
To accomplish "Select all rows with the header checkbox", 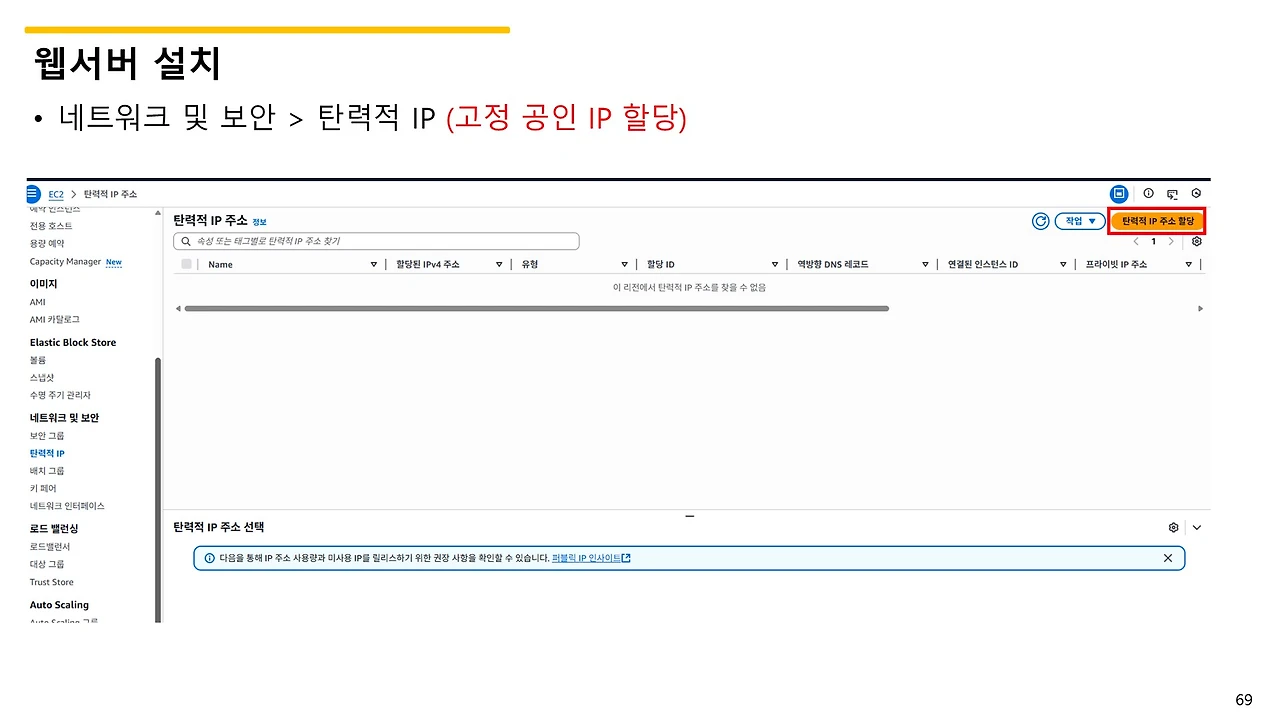I will (188, 263).
